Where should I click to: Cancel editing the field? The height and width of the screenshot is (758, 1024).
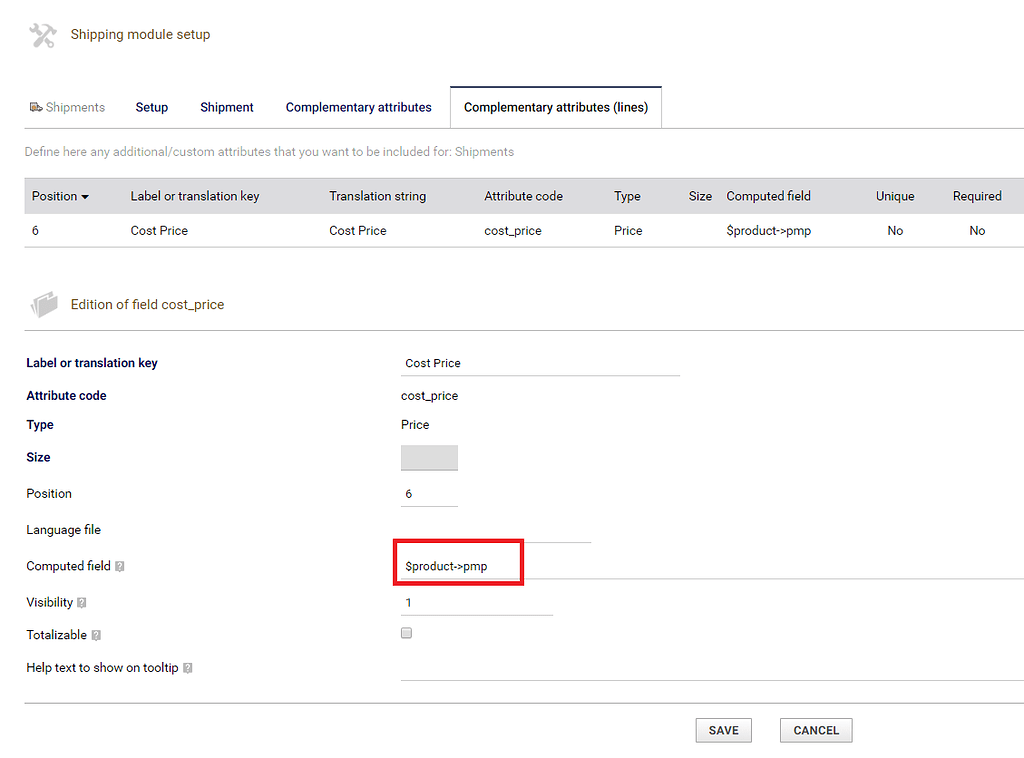point(816,731)
